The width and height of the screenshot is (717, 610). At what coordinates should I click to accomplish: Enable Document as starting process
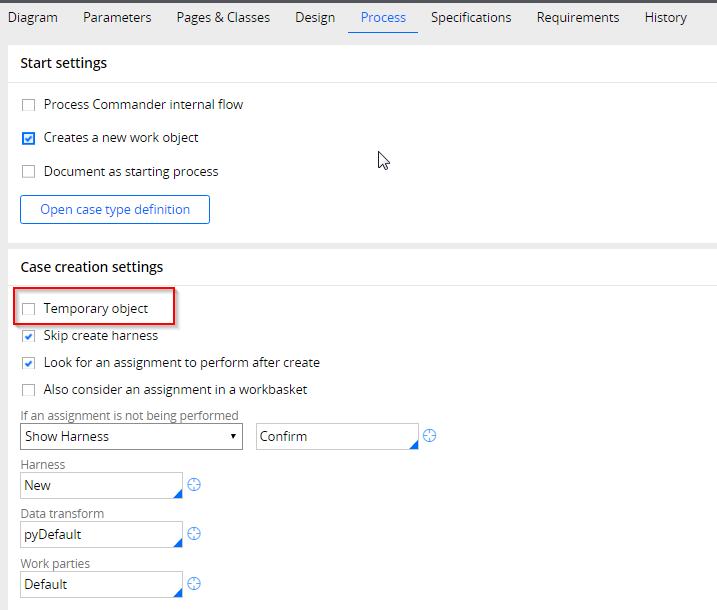pos(28,171)
